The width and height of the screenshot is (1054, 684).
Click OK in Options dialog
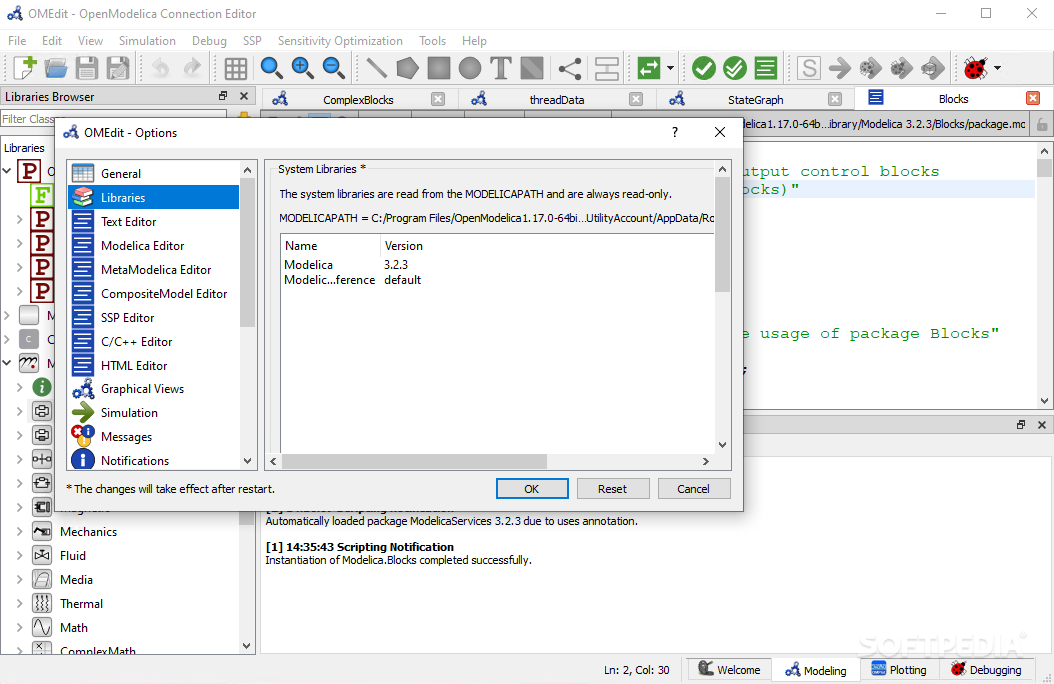[x=532, y=488]
